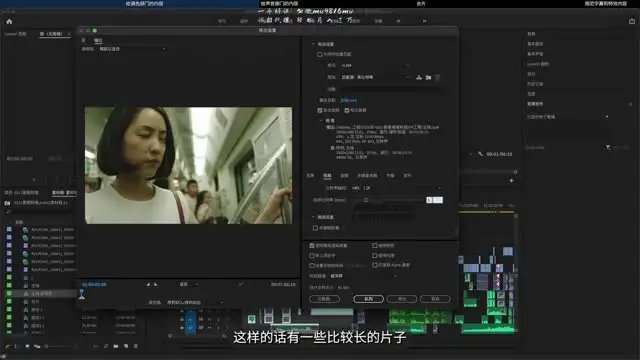Collapse the 高级设置 section arrow
The height and width of the screenshot is (360, 640).
pyautogui.click(x=313, y=217)
